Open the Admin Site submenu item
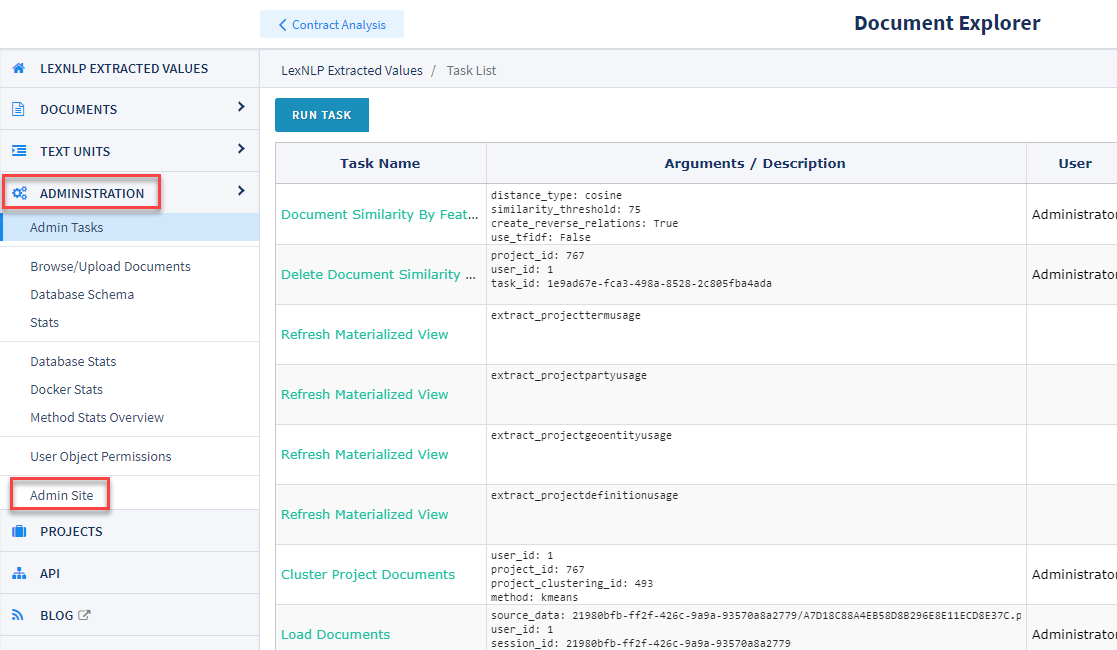The image size is (1117, 650). click(x=61, y=495)
